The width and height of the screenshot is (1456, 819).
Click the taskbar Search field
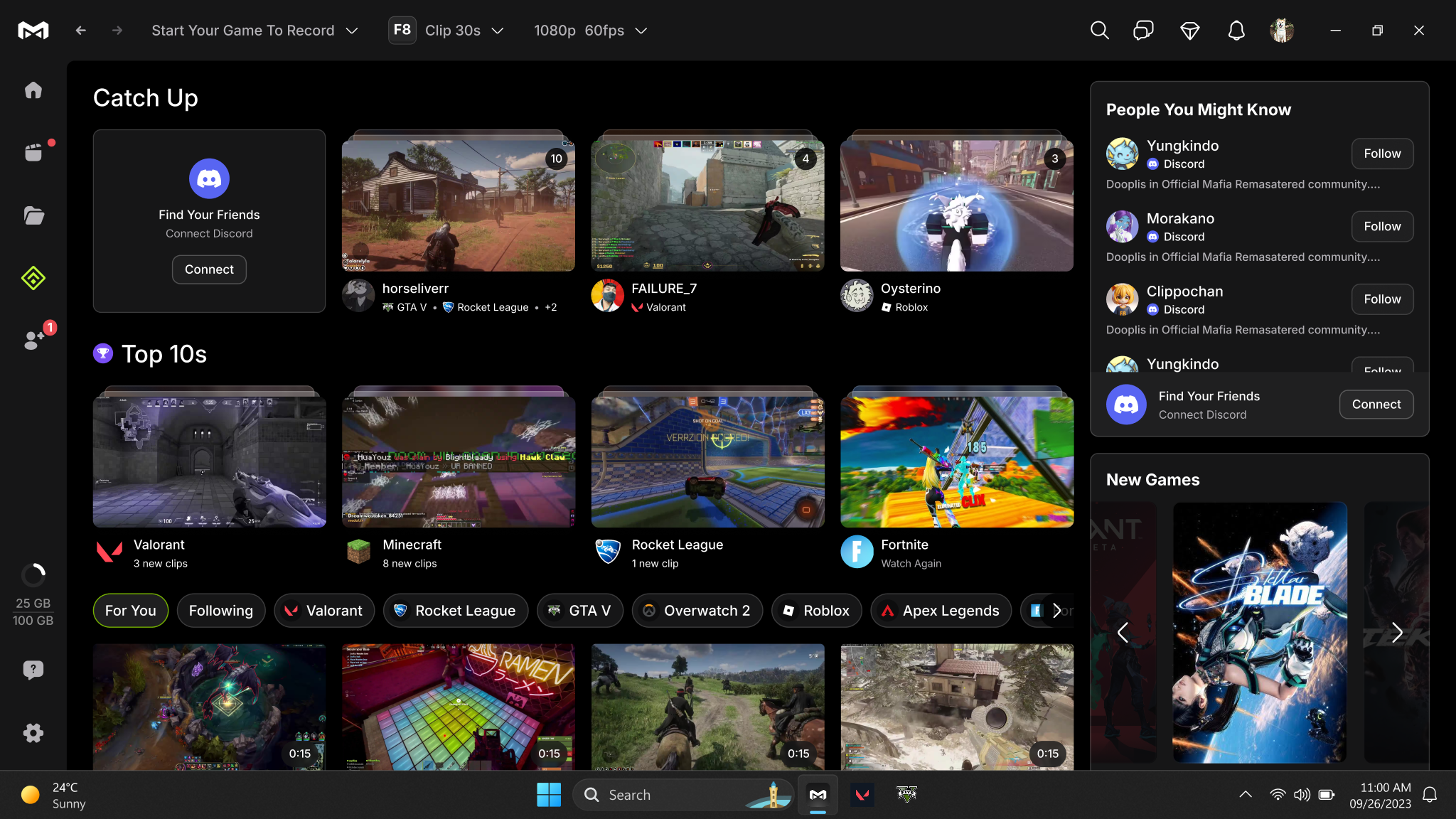click(x=683, y=795)
